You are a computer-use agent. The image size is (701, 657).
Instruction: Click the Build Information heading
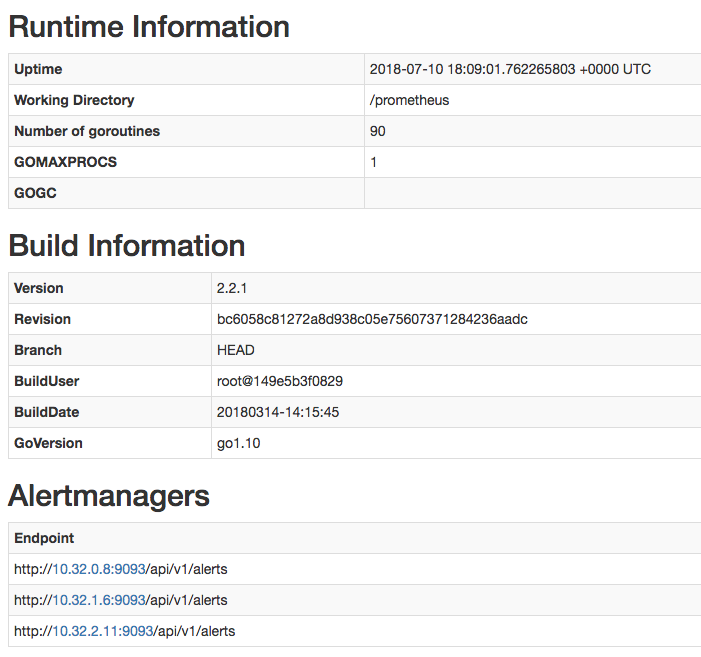127,246
